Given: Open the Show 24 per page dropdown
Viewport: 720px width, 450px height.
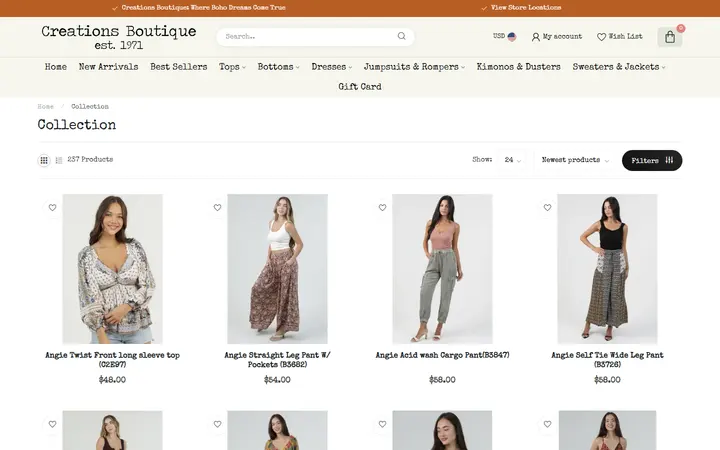Looking at the screenshot, I should [x=512, y=160].
